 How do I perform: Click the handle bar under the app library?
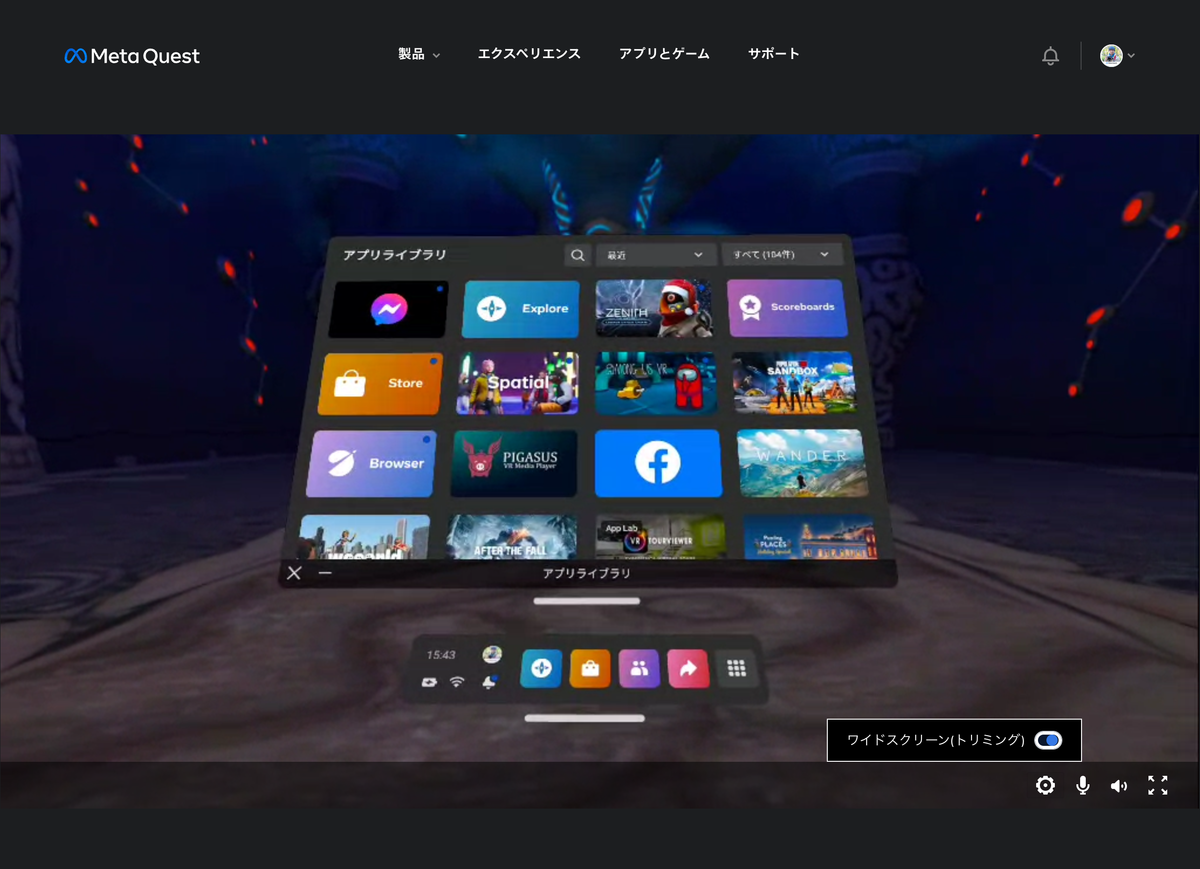587,601
